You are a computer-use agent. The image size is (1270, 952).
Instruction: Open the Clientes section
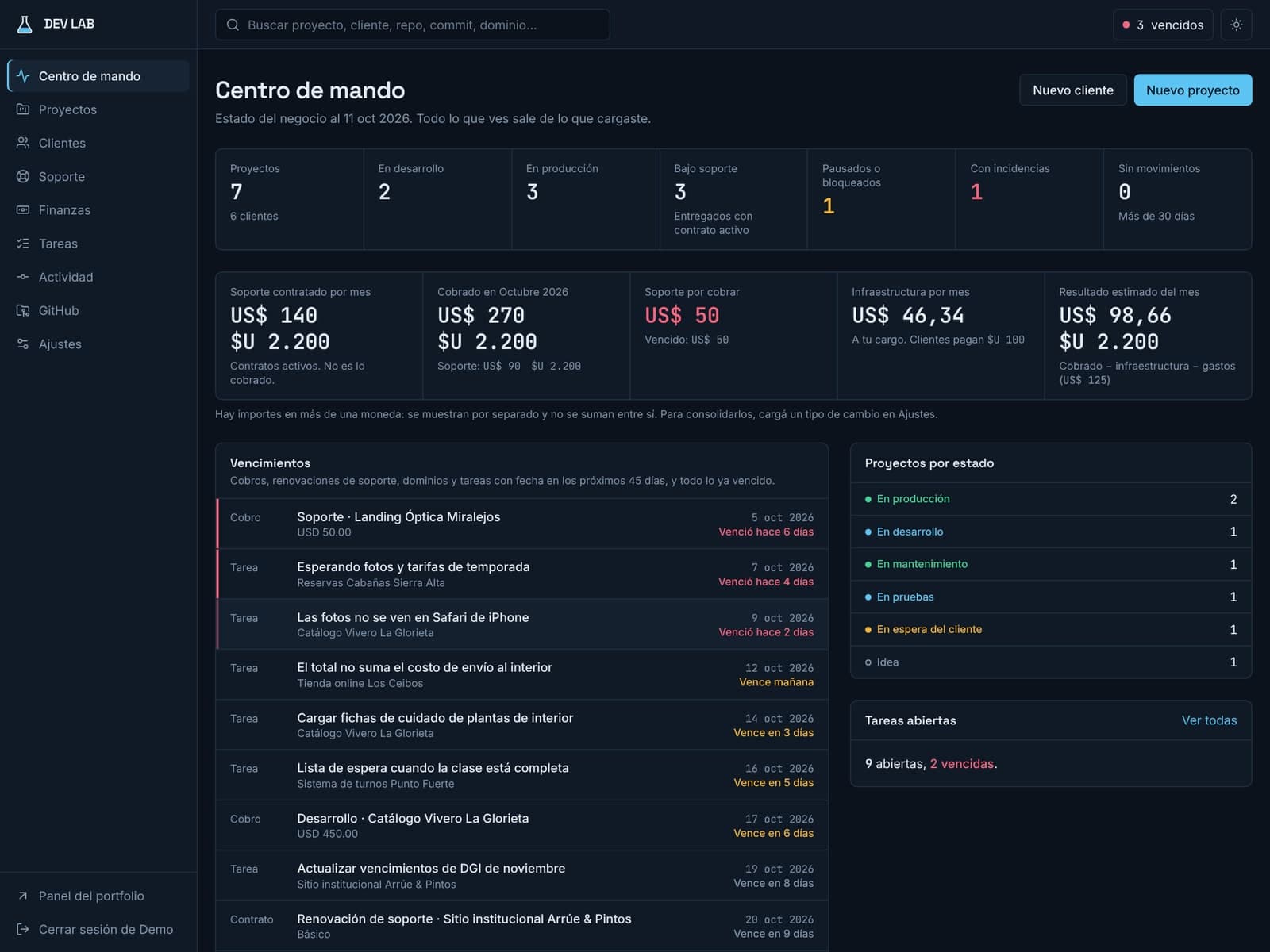(98, 143)
